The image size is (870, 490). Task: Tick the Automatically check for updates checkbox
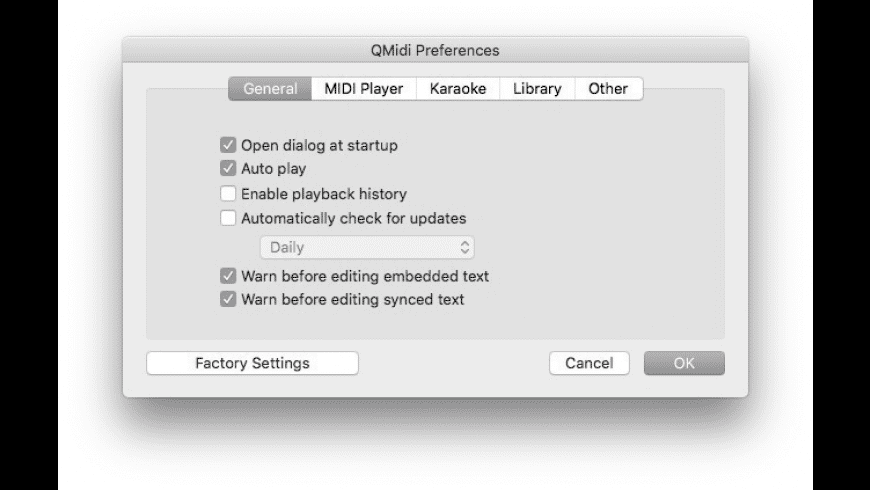point(228,218)
